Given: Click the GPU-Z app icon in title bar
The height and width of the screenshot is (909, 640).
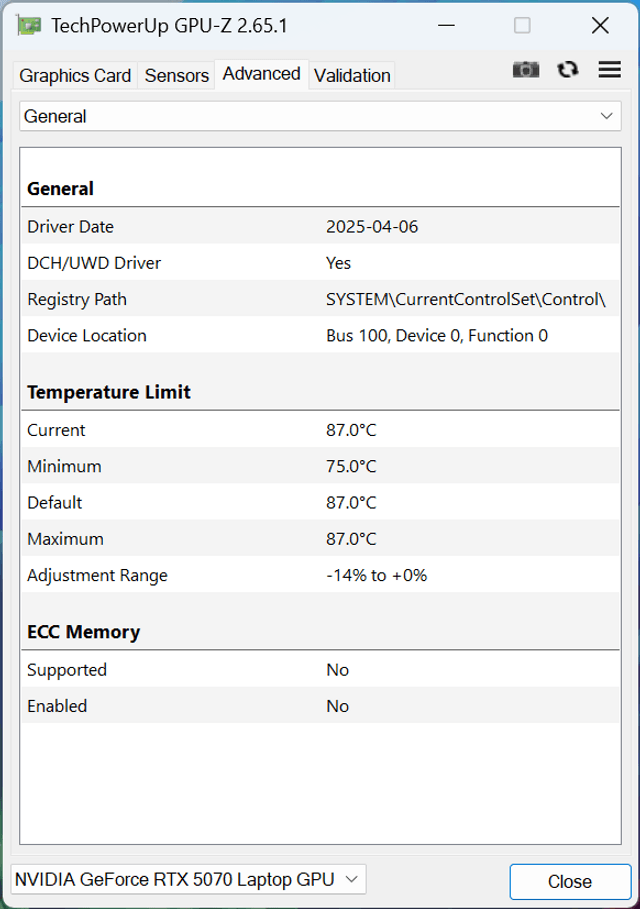Looking at the screenshot, I should pos(29,26).
